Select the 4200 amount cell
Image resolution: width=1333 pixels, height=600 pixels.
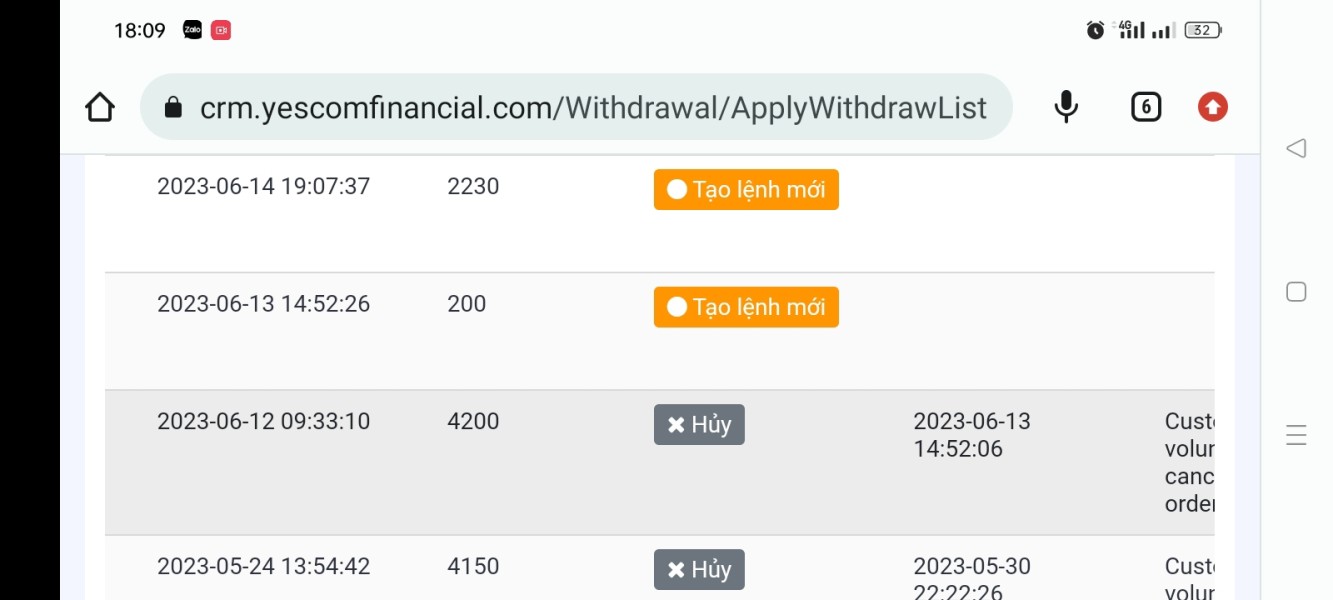tap(473, 422)
